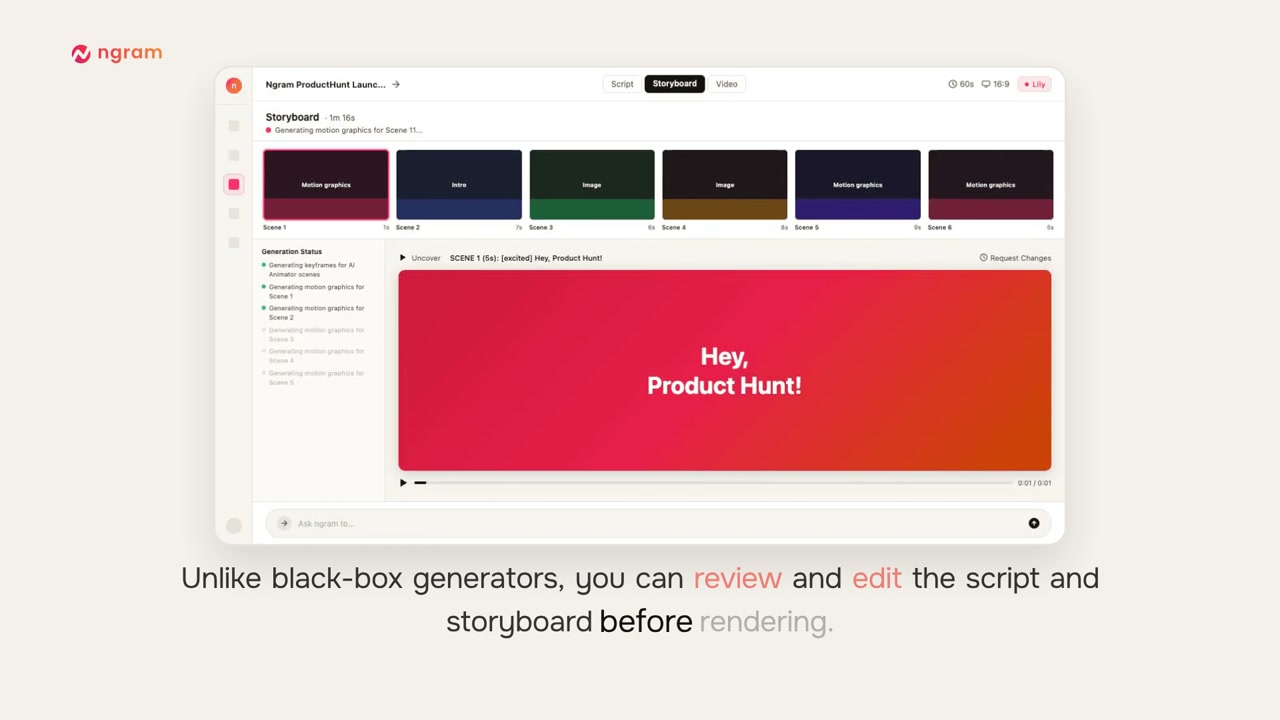The width and height of the screenshot is (1280, 720).
Task: Click the Lily user badge
Action: [1034, 84]
